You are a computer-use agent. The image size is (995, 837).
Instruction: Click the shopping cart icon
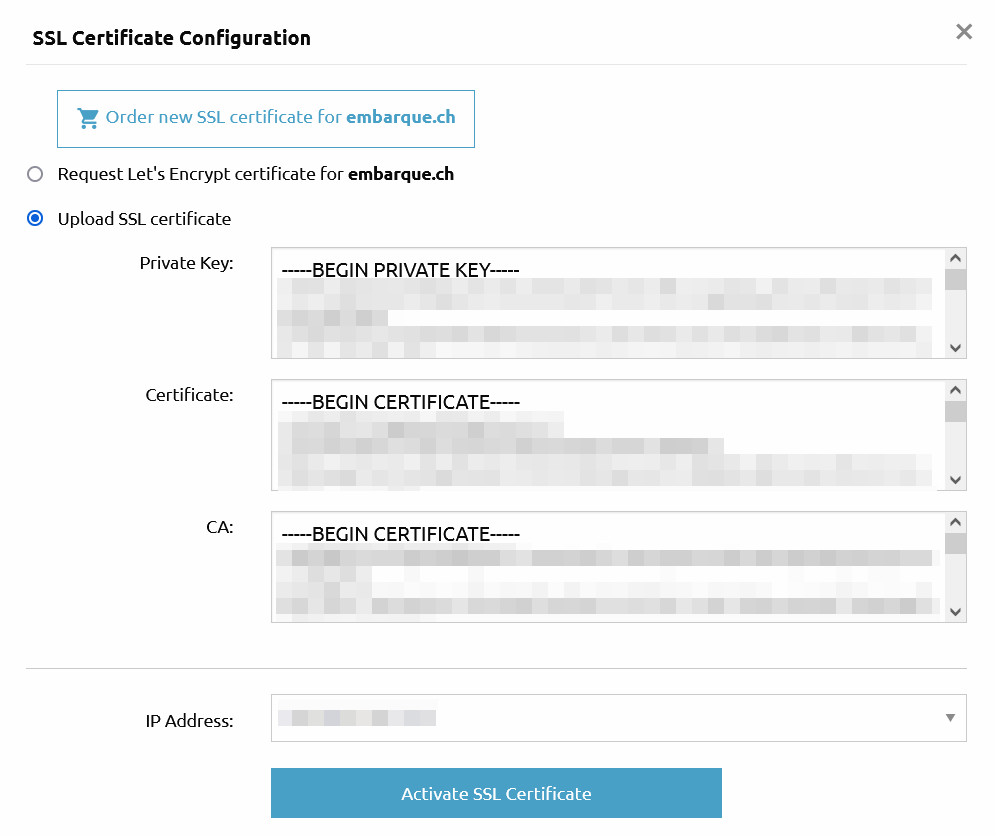88,118
